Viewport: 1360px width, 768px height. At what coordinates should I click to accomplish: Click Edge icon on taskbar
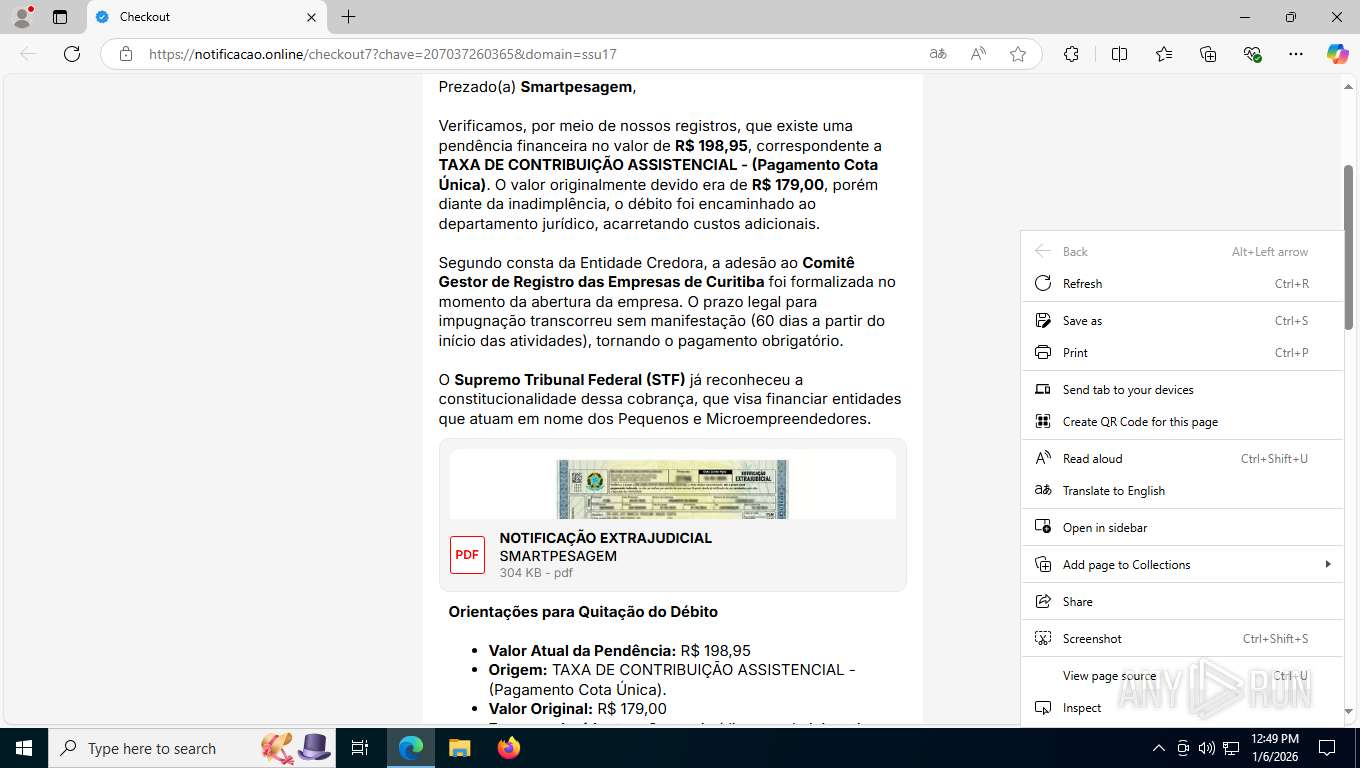pos(411,748)
